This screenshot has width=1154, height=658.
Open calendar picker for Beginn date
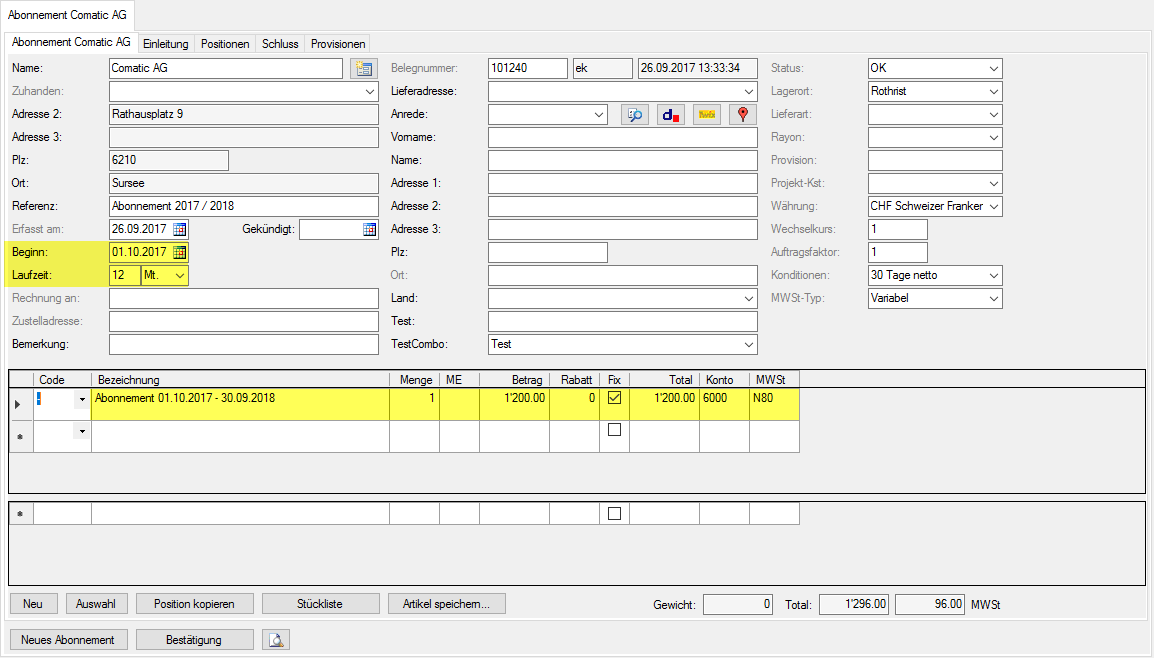click(180, 252)
